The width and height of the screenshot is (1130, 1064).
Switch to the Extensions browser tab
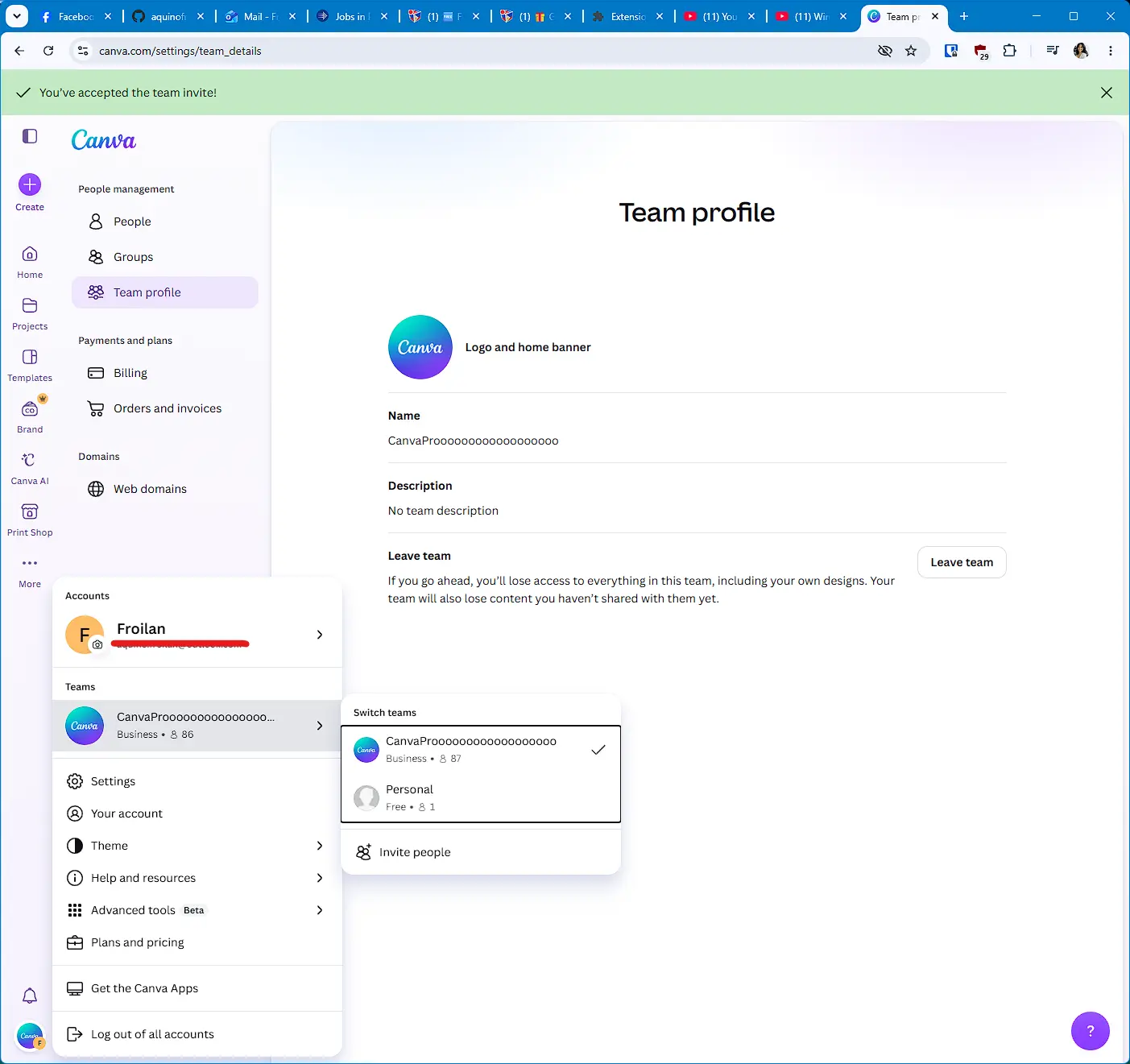[x=628, y=16]
